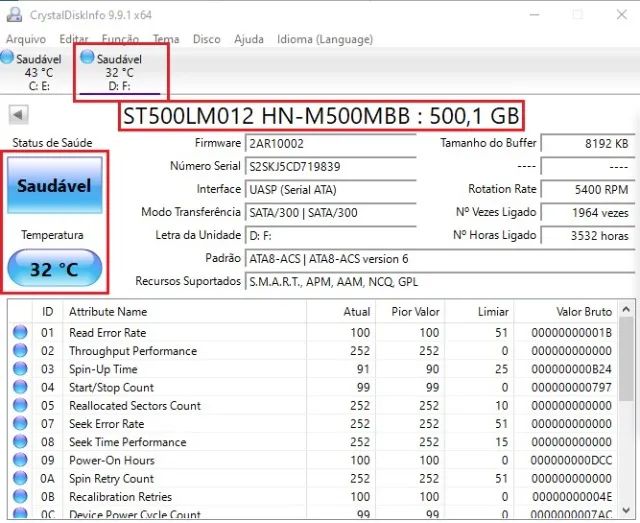Click status icon for Seek Time Performance
Screen dimensions: 640x523
coord(20,442)
